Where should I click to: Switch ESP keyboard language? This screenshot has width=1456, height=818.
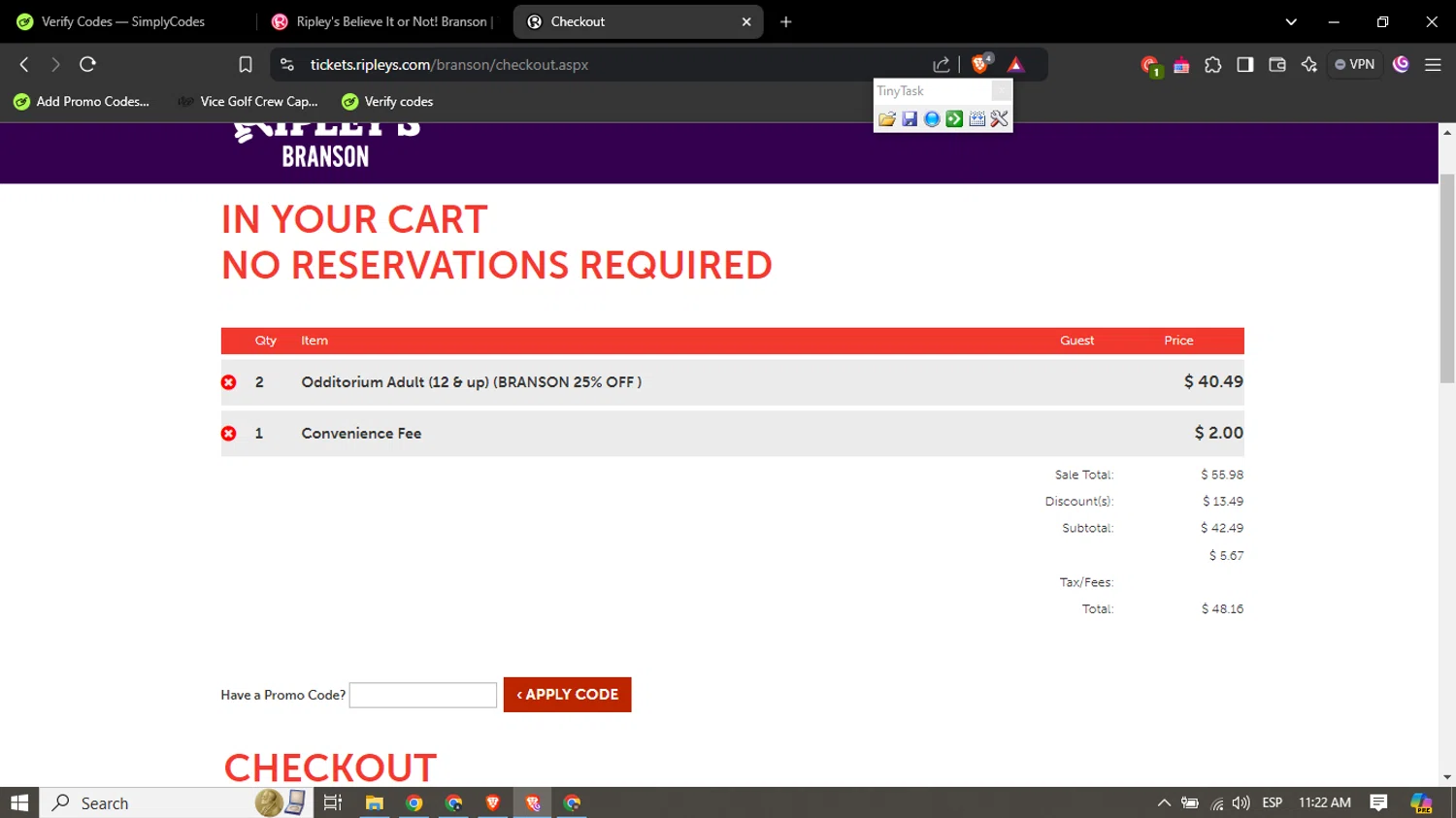[1272, 802]
